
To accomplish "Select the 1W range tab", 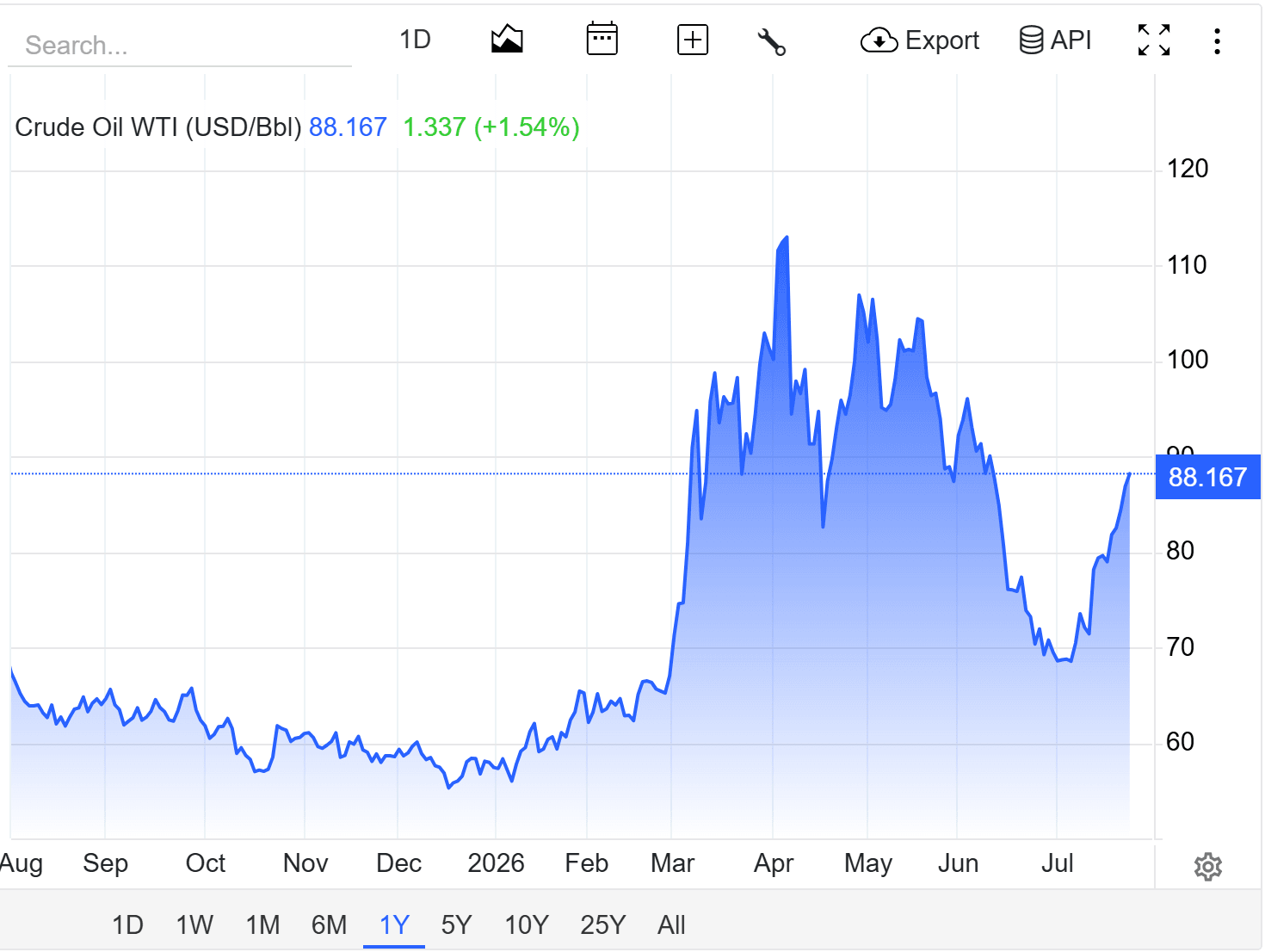I will (194, 924).
